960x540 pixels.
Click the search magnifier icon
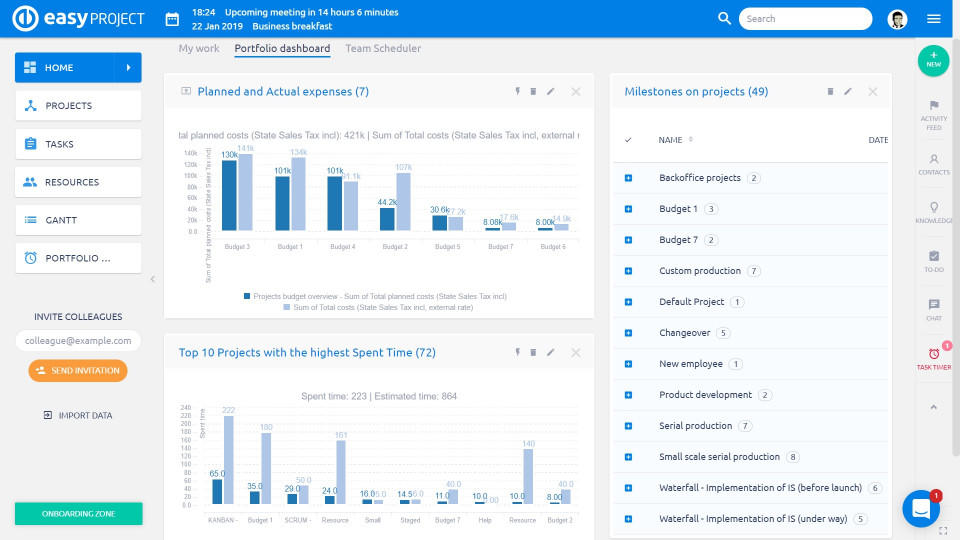coord(725,19)
